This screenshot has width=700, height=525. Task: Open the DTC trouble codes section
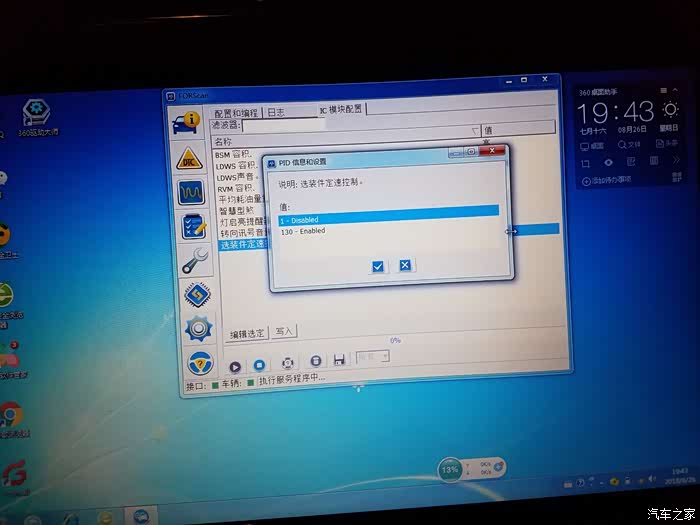(x=189, y=159)
